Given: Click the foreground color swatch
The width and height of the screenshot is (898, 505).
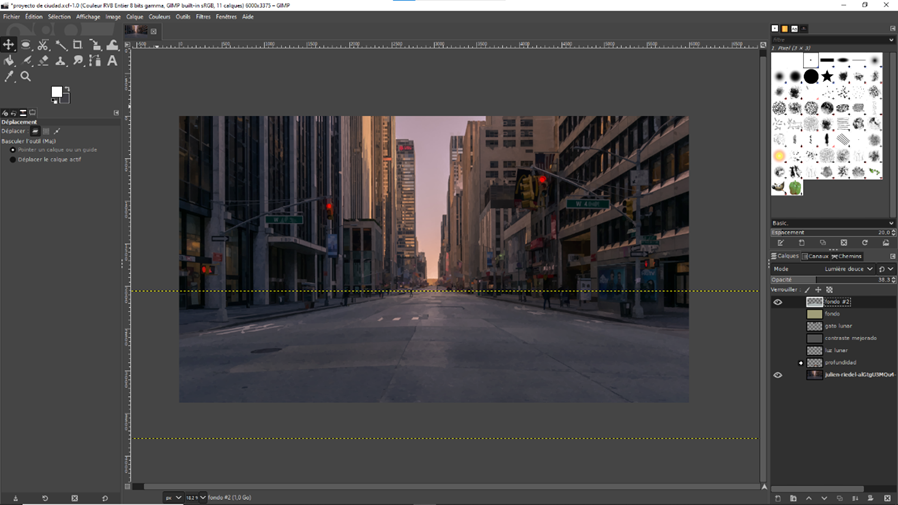Looking at the screenshot, I should point(57,93).
